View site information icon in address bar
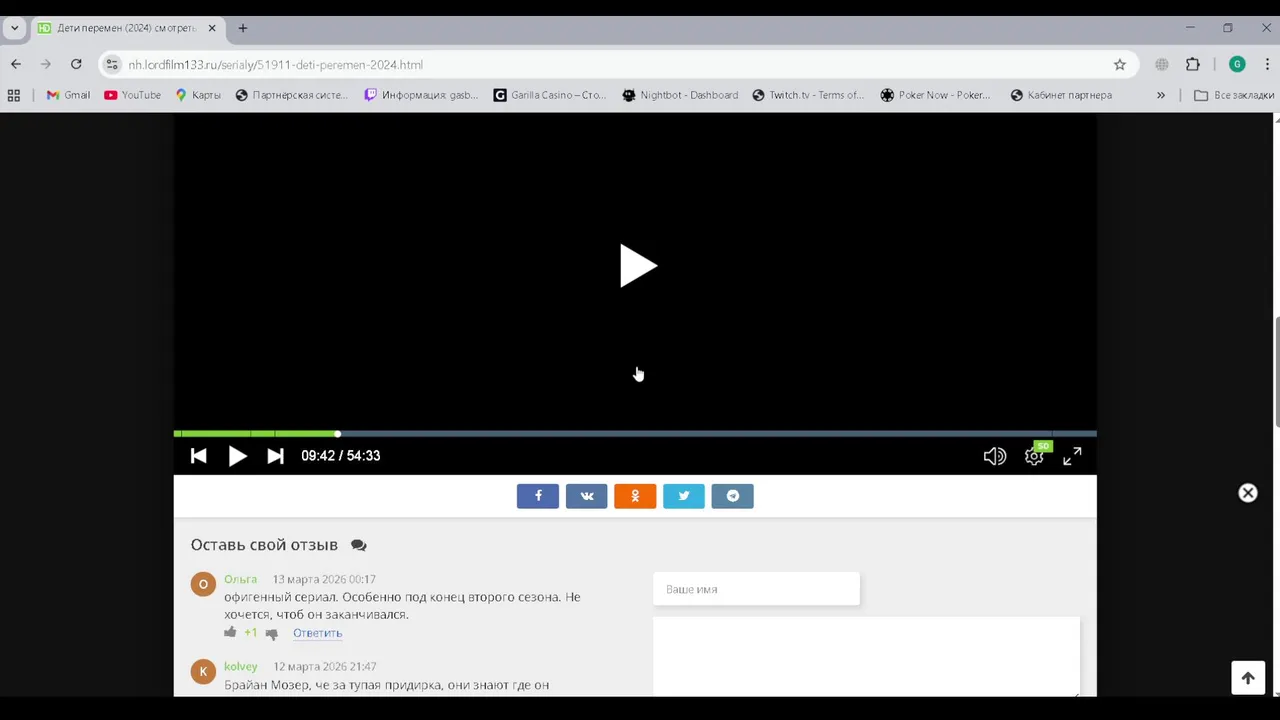Screen dimensions: 1280x720 [x=112, y=64]
